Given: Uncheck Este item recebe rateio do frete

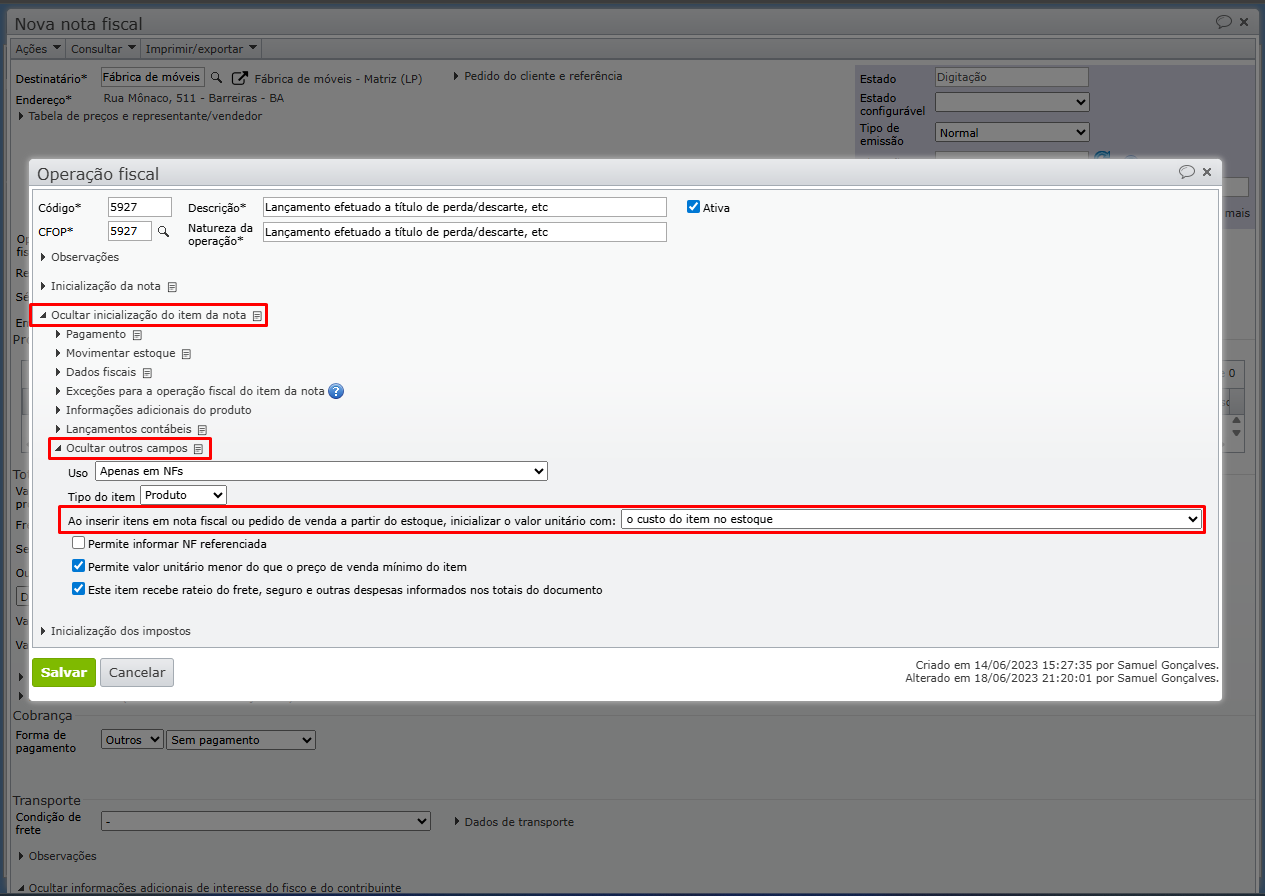Looking at the screenshot, I should click(79, 589).
